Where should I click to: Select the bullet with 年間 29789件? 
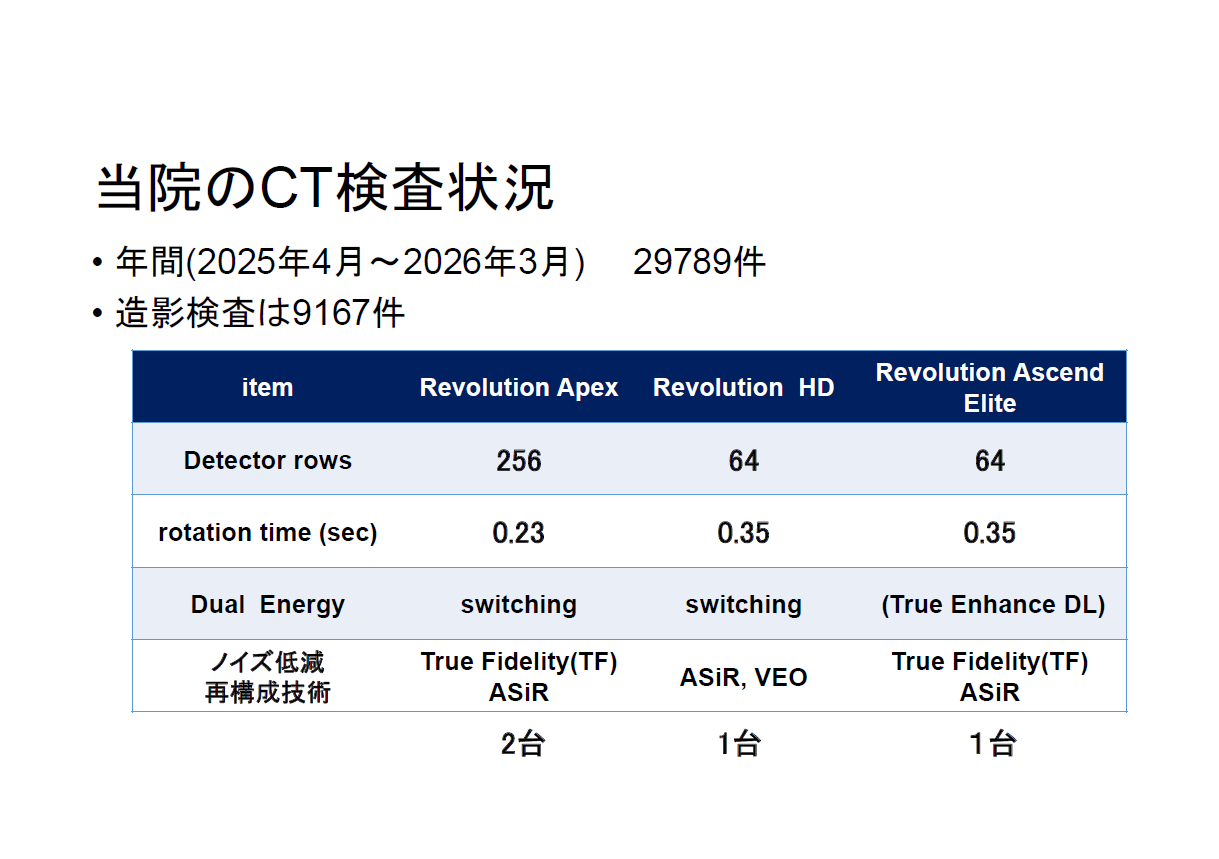(x=428, y=263)
